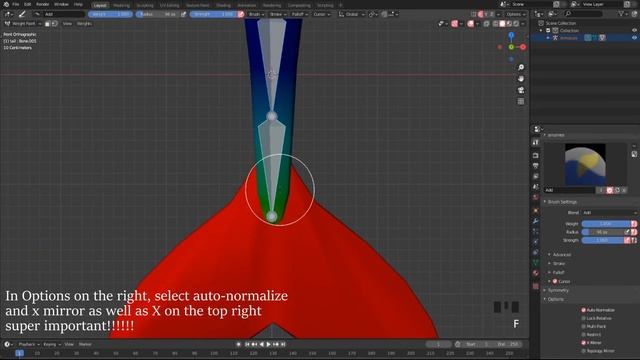
Task: Click the outliner search field
Action: pos(584,14)
